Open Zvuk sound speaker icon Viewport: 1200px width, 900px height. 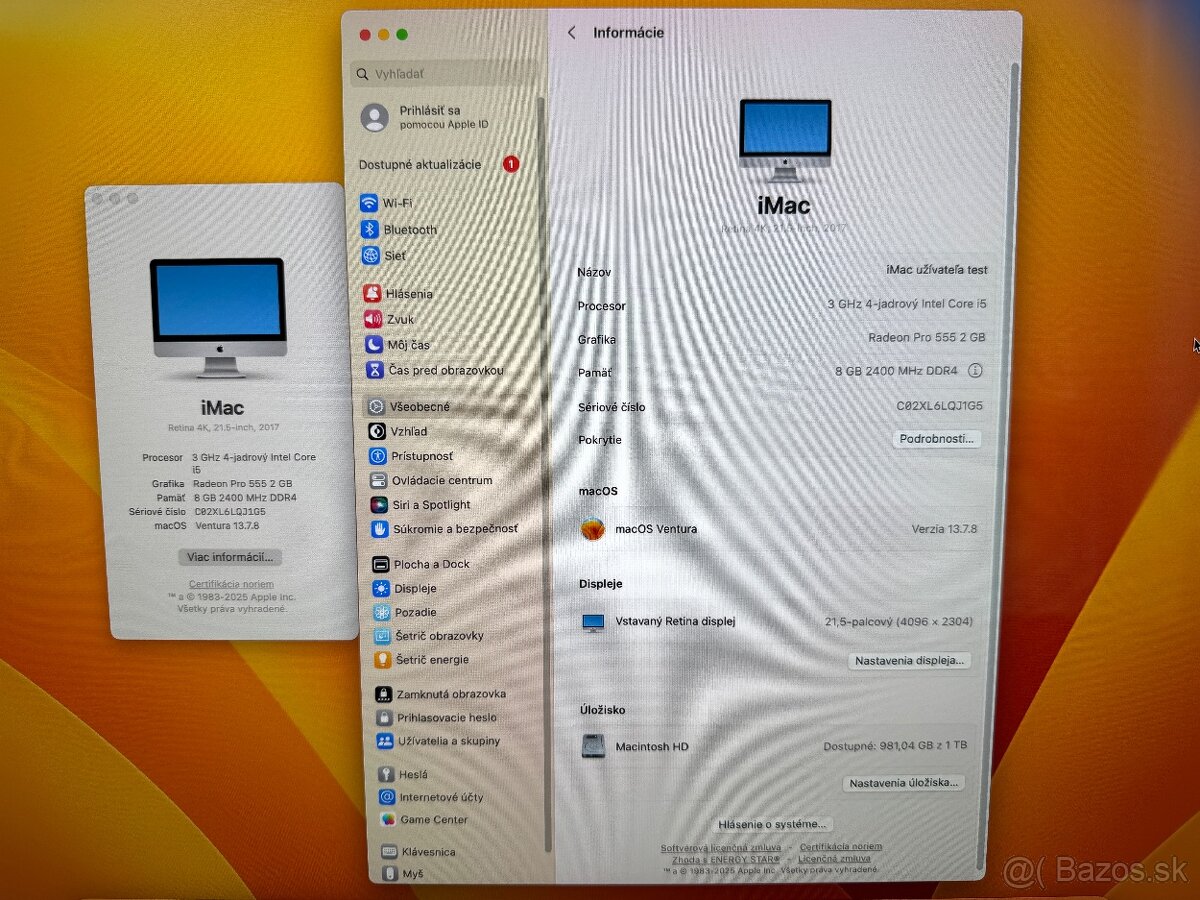click(374, 319)
